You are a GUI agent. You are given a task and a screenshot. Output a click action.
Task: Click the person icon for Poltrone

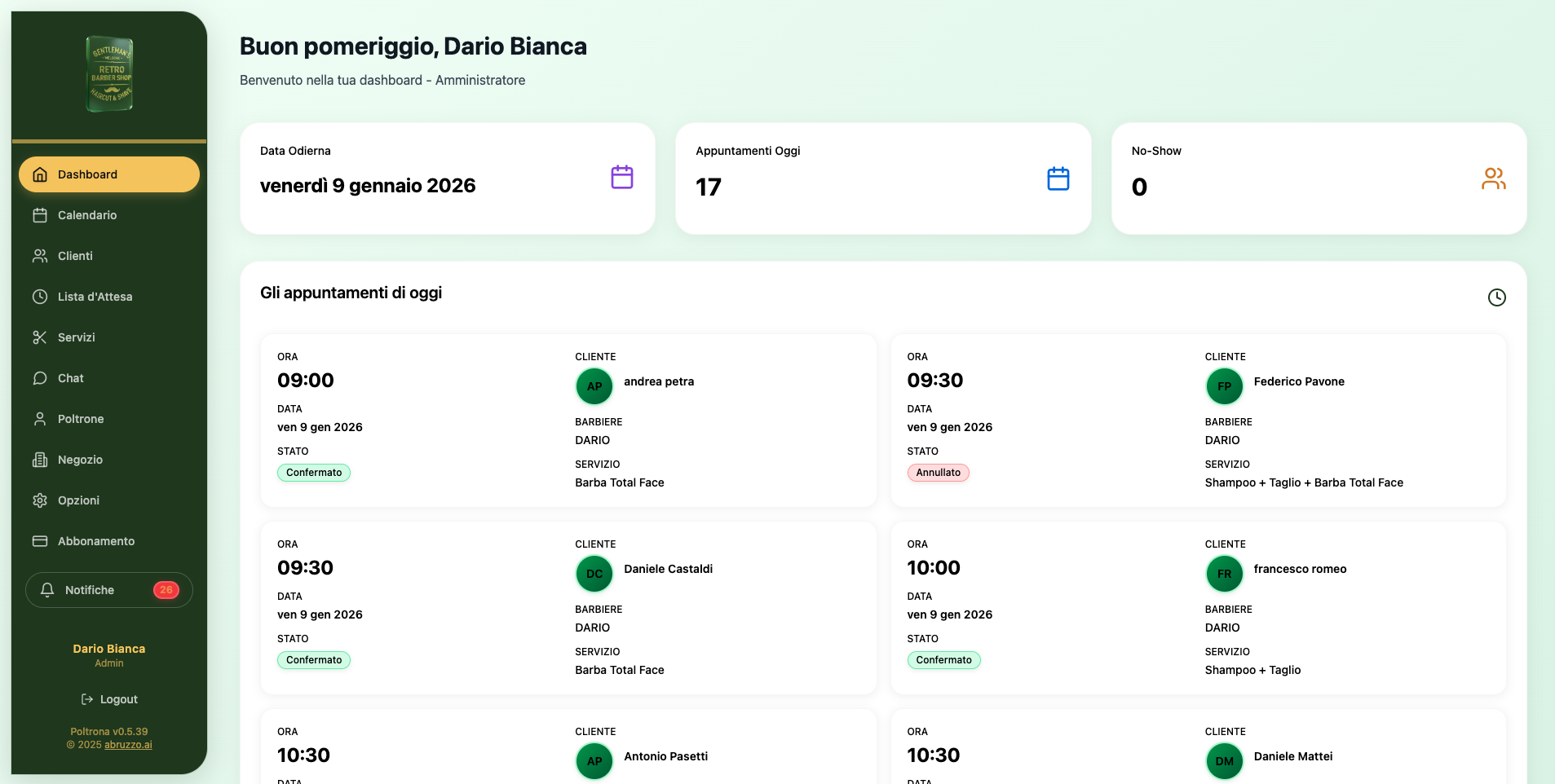point(39,419)
